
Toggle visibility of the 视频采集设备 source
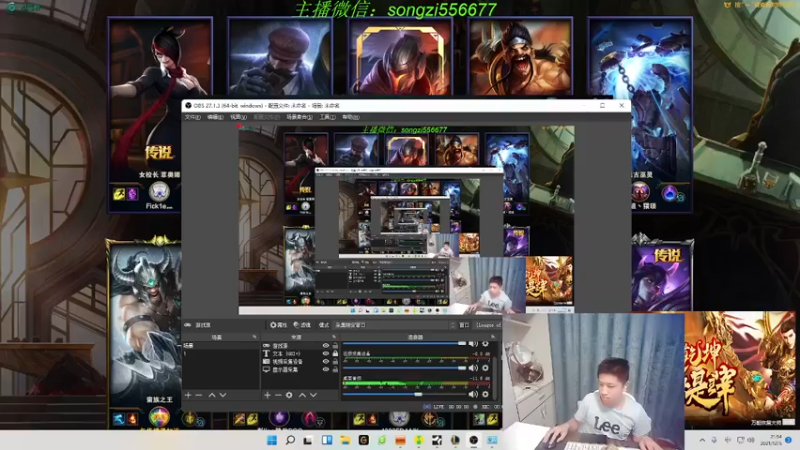point(326,361)
